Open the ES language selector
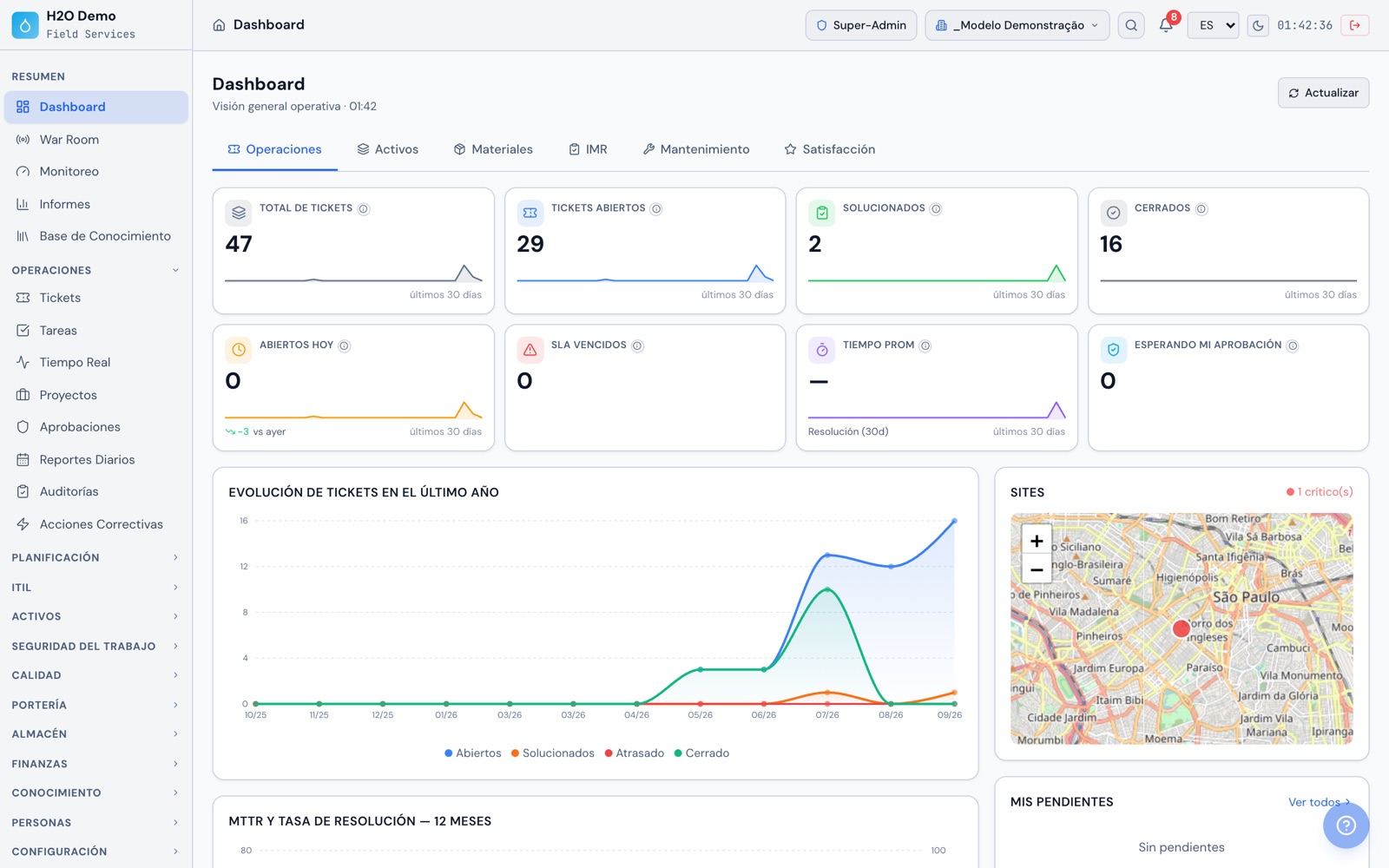Screen dimensions: 1389x868 1213,25
